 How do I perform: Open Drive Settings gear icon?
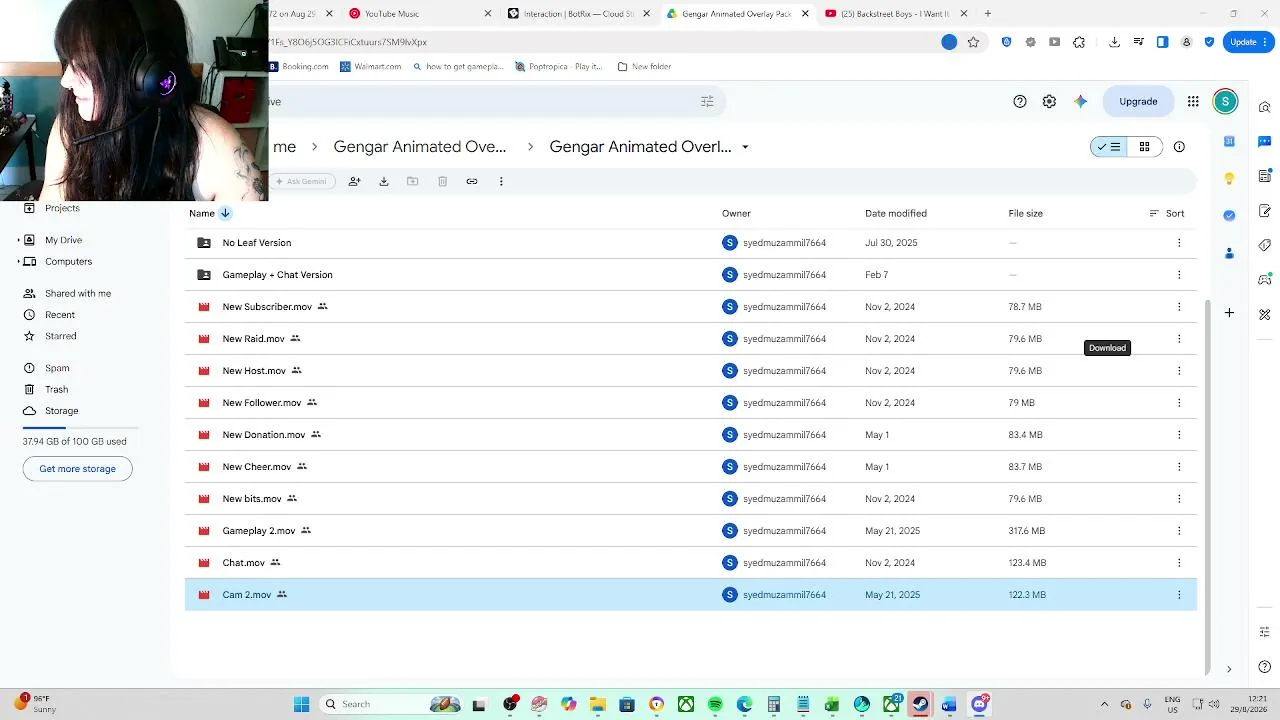click(x=1049, y=101)
